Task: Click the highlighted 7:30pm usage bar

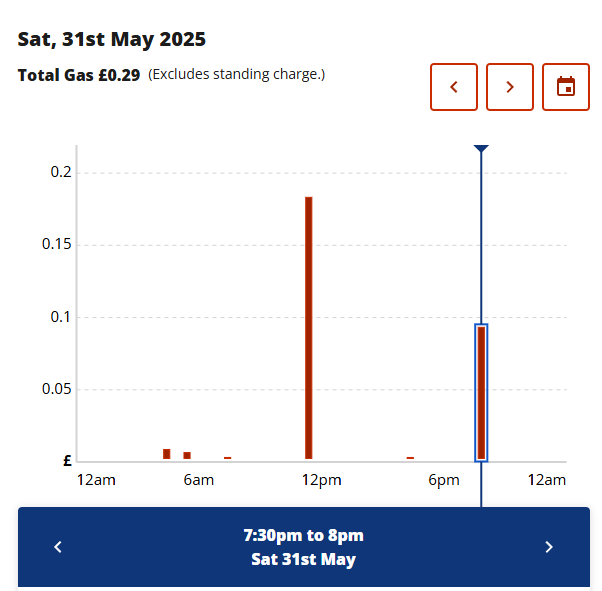Action: point(481,392)
